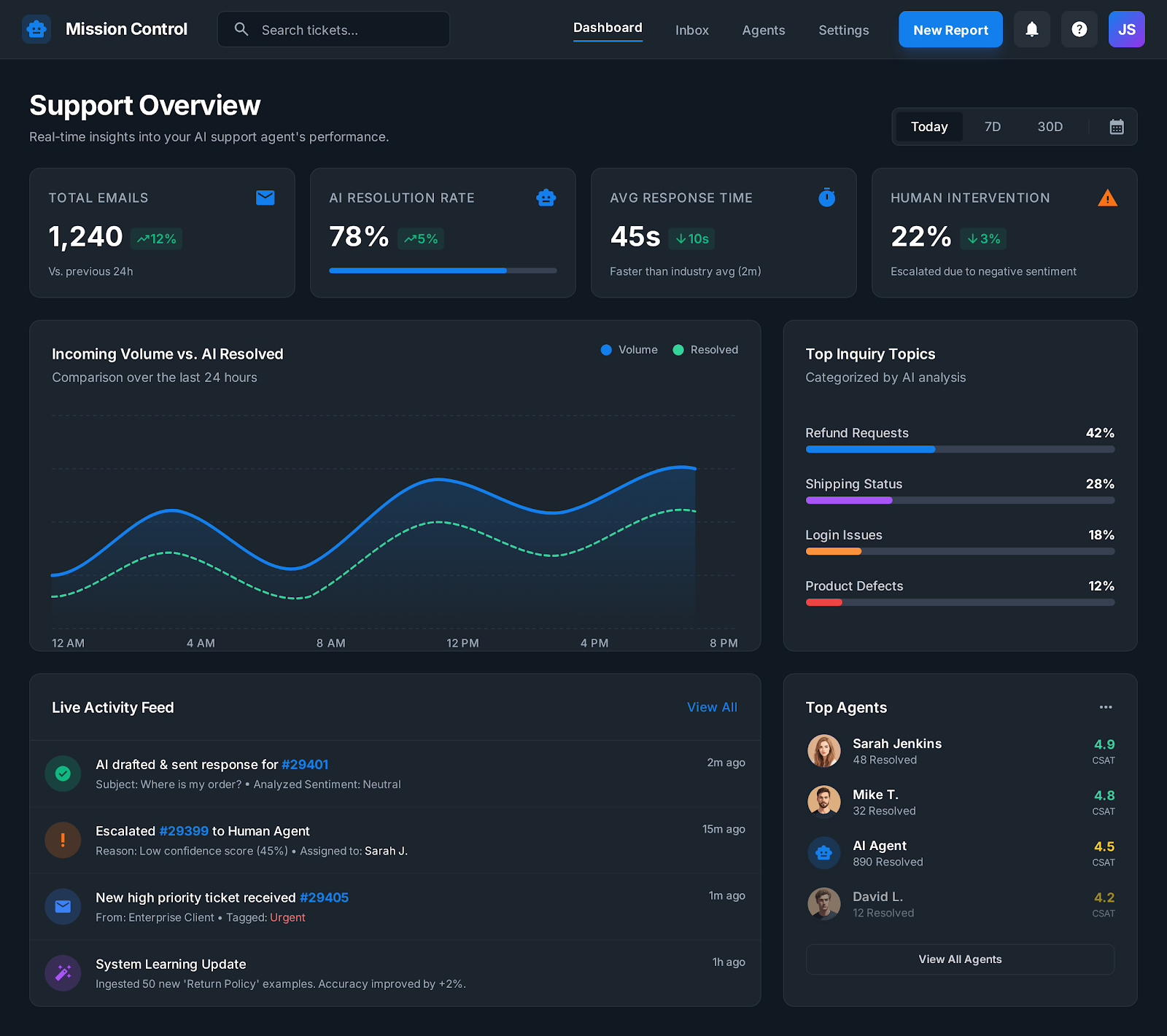The image size is (1167, 1036).
Task: Toggle the Resolved legend in the chart
Action: pyautogui.click(x=705, y=349)
